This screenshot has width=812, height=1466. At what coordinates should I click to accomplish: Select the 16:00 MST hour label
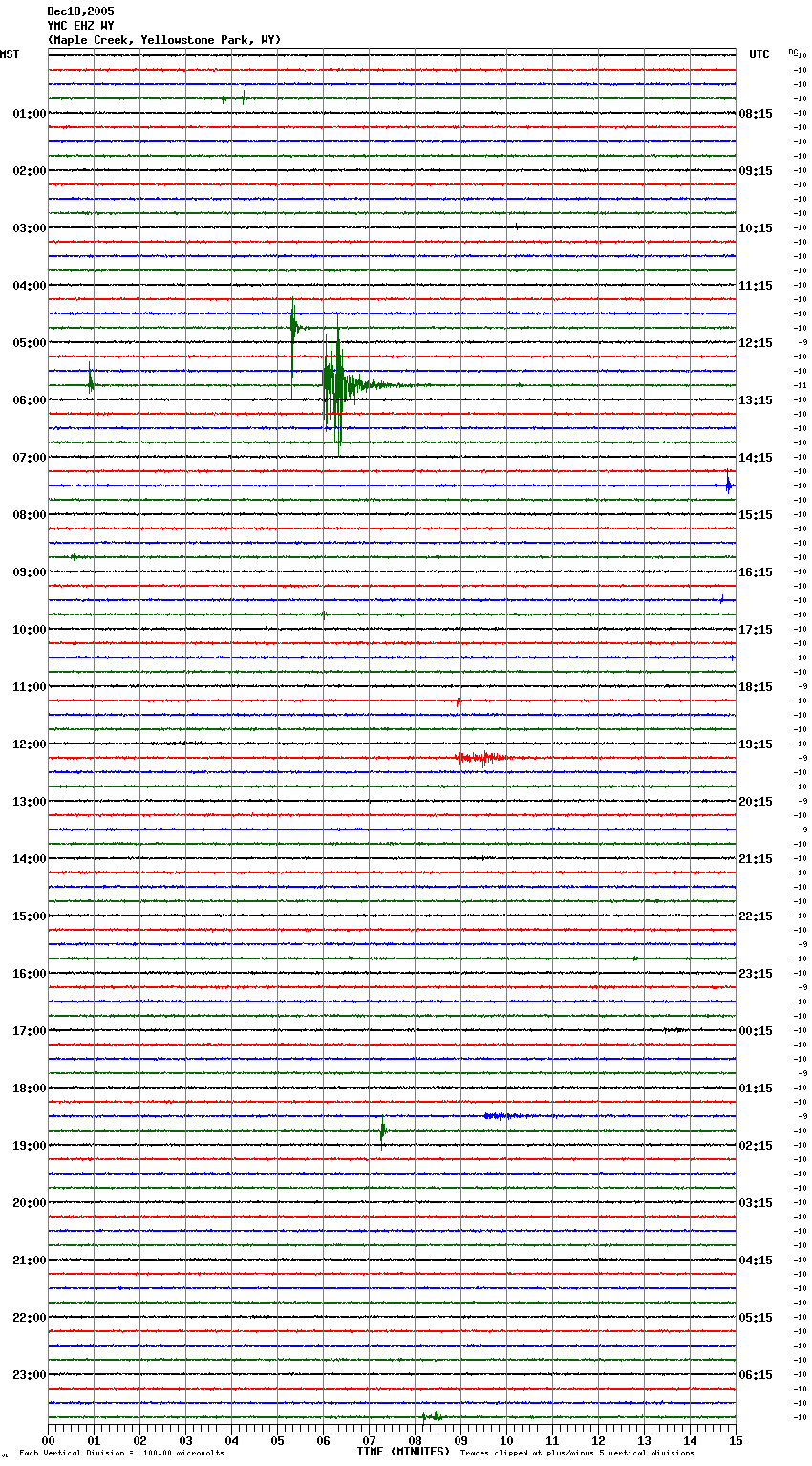[30, 974]
